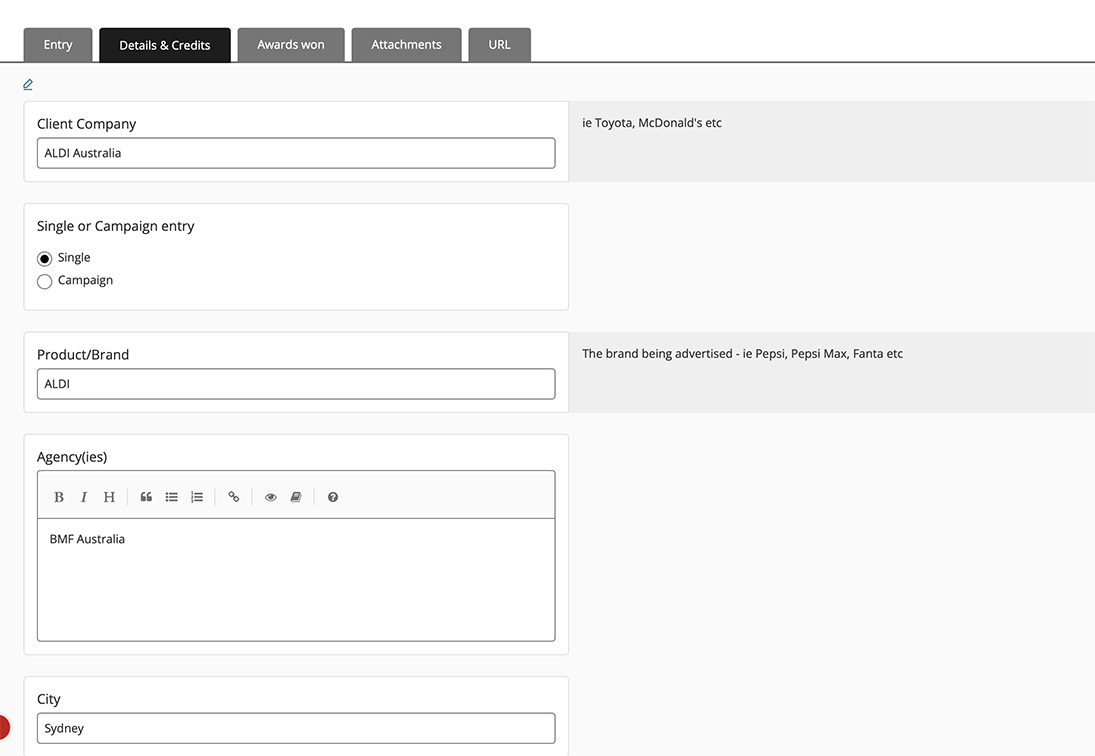Apply bold in Agency(ies) editor

tap(59, 497)
